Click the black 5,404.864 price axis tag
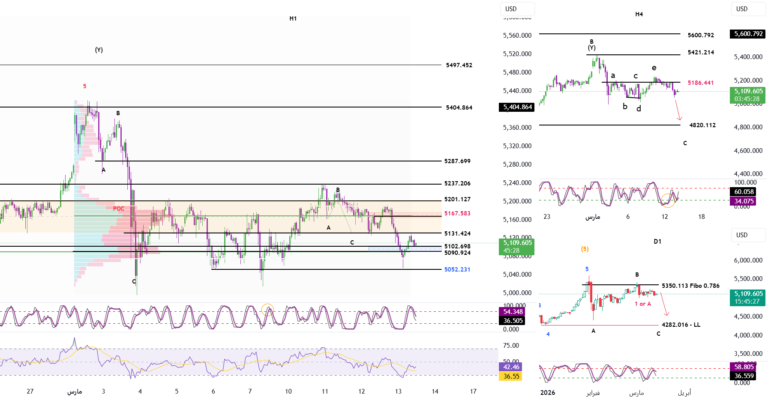The image size is (768, 400). (517, 107)
